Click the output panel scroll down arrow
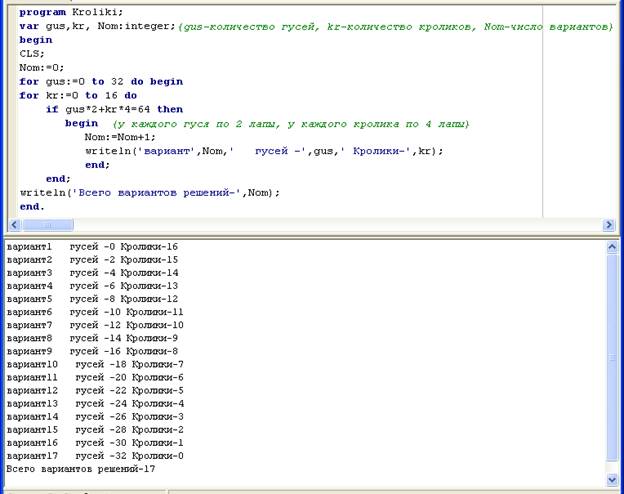 pyautogui.click(x=612, y=480)
